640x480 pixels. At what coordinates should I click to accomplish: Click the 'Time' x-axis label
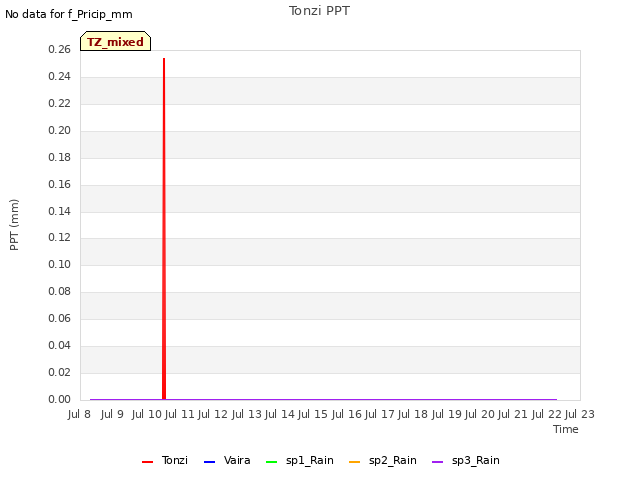click(566, 429)
